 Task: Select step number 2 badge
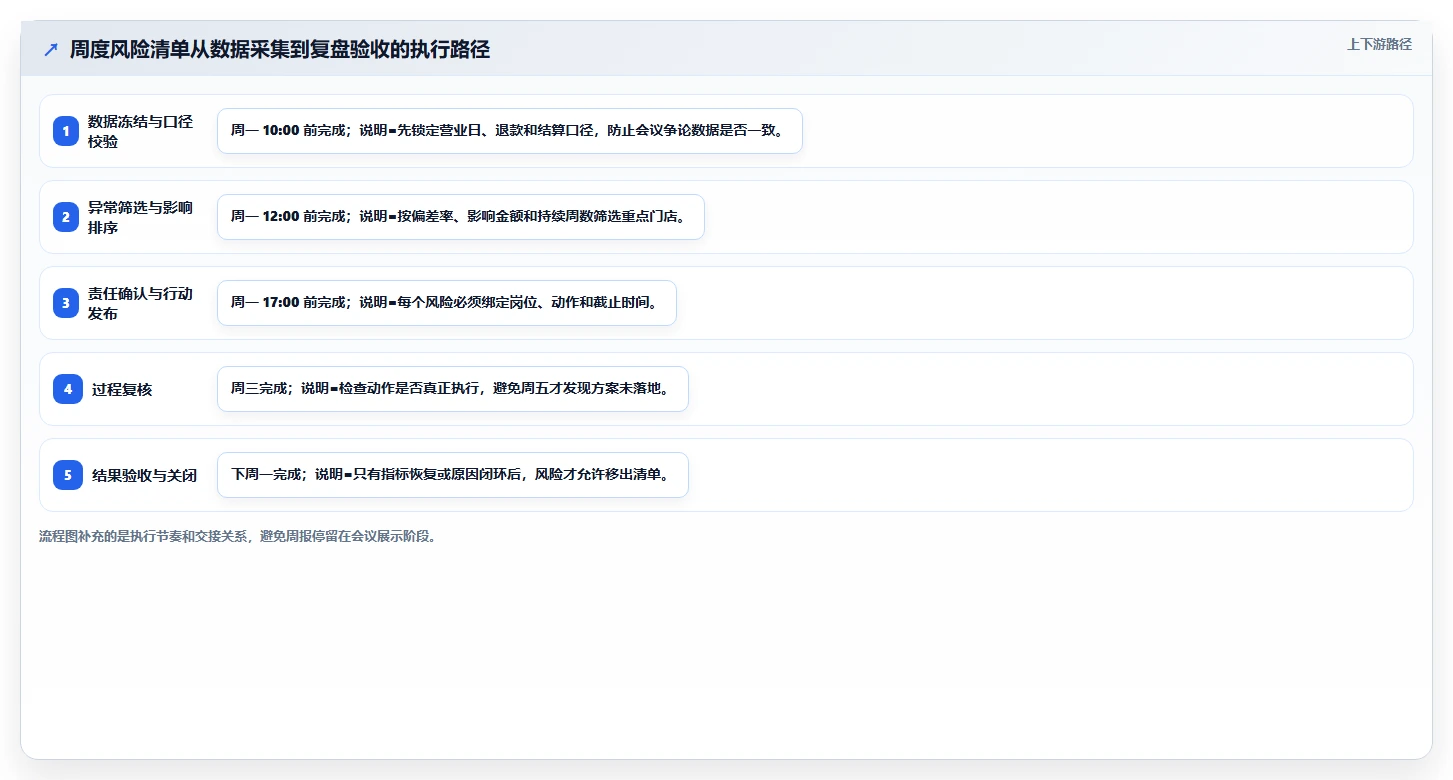tap(67, 217)
